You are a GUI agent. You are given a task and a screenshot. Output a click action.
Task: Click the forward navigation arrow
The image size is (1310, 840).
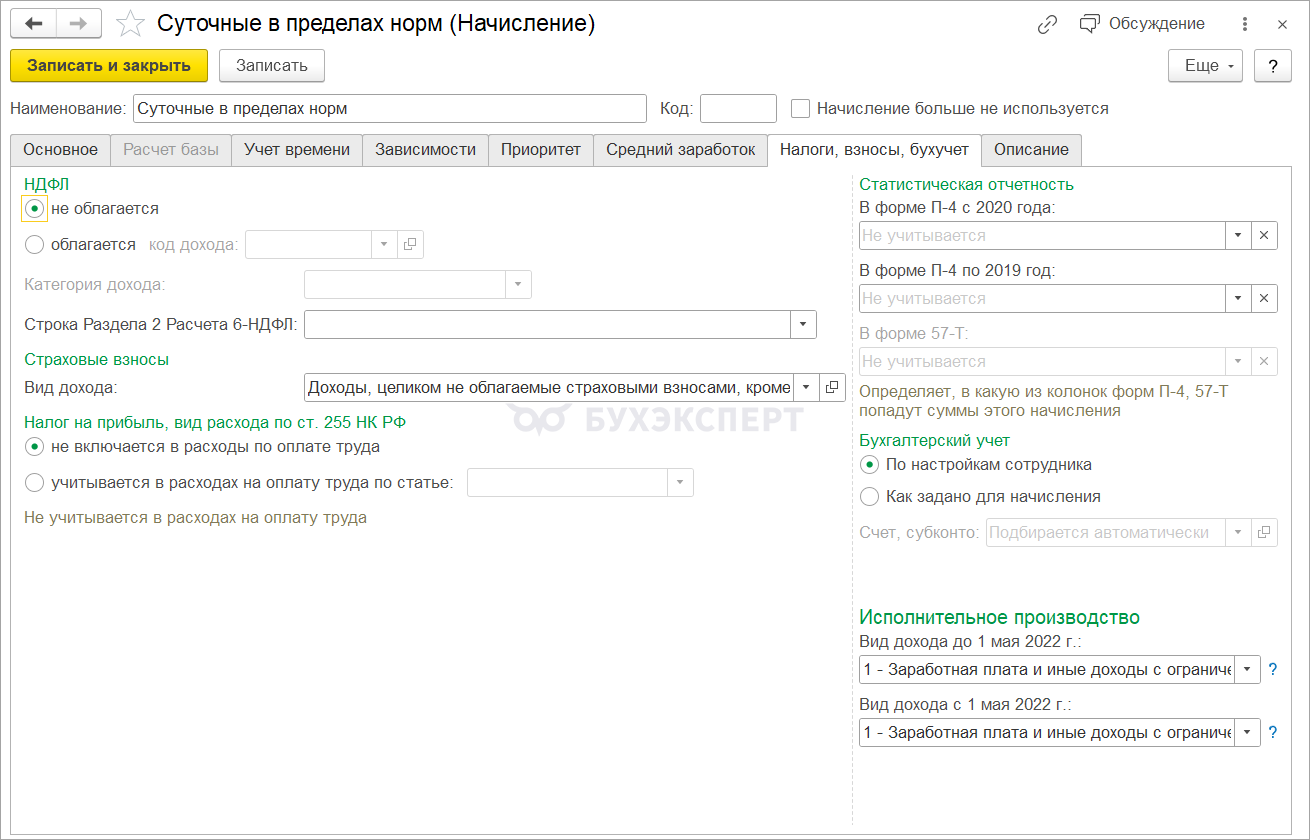pos(78,24)
